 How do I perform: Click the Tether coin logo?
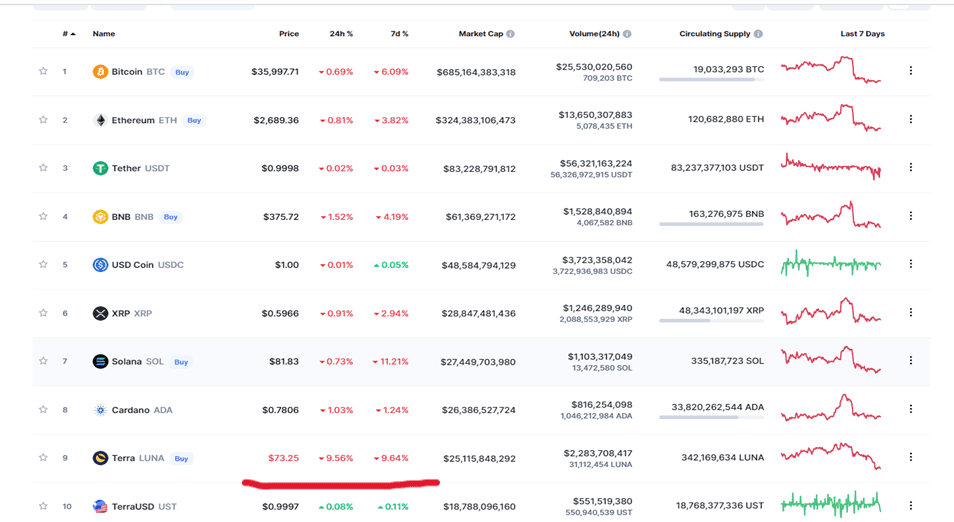click(x=100, y=168)
